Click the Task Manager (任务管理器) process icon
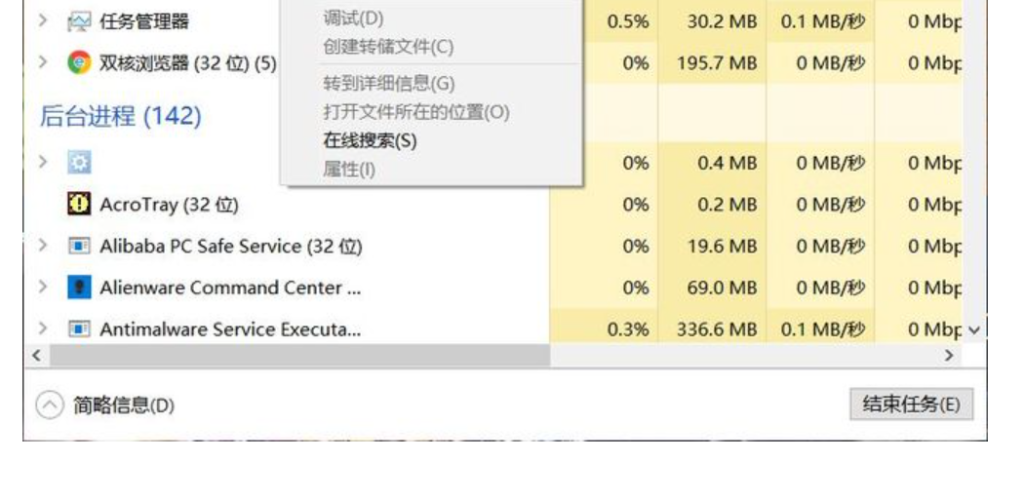 pyautogui.click(x=79, y=22)
